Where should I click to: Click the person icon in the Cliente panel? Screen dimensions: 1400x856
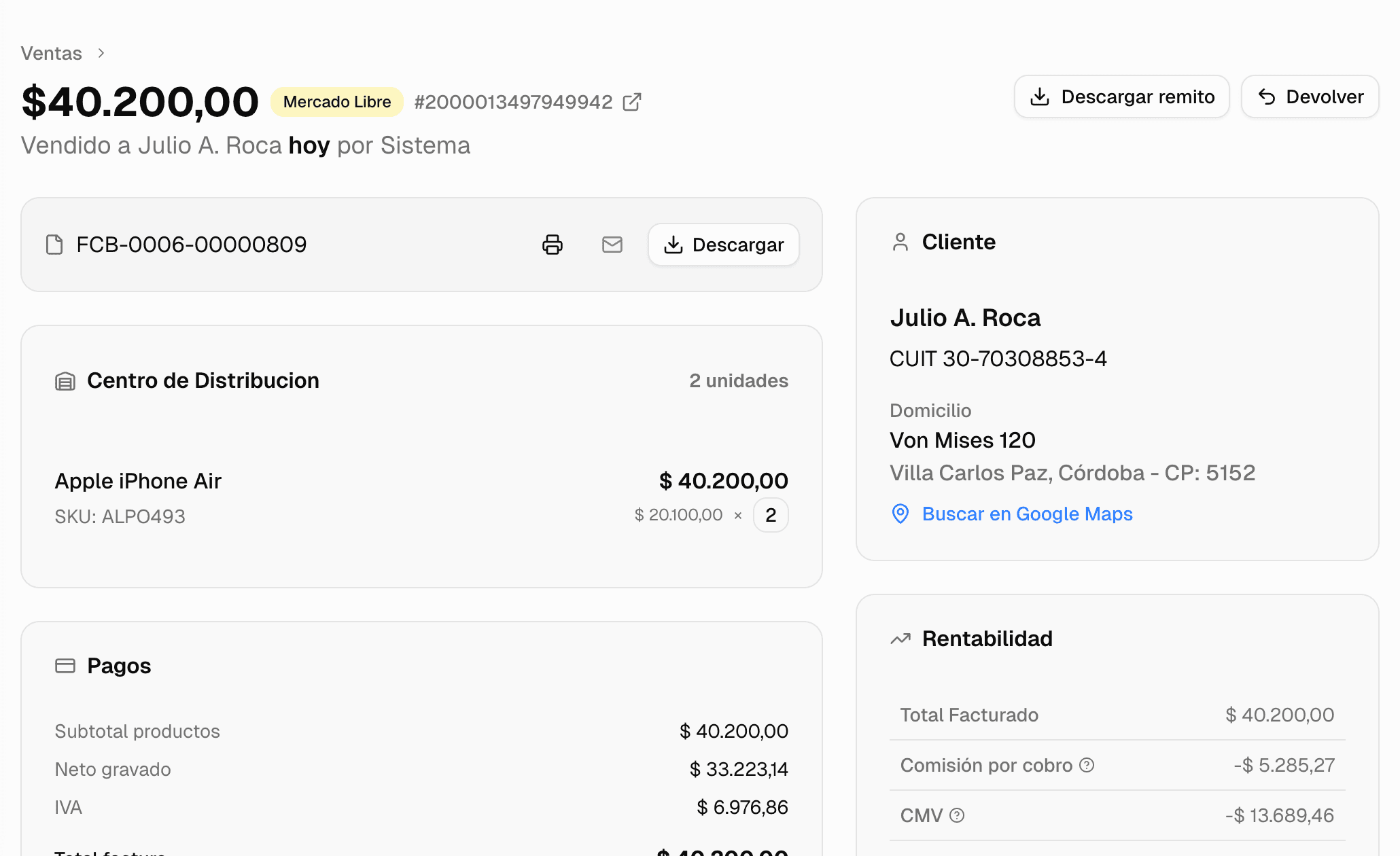pyautogui.click(x=900, y=241)
